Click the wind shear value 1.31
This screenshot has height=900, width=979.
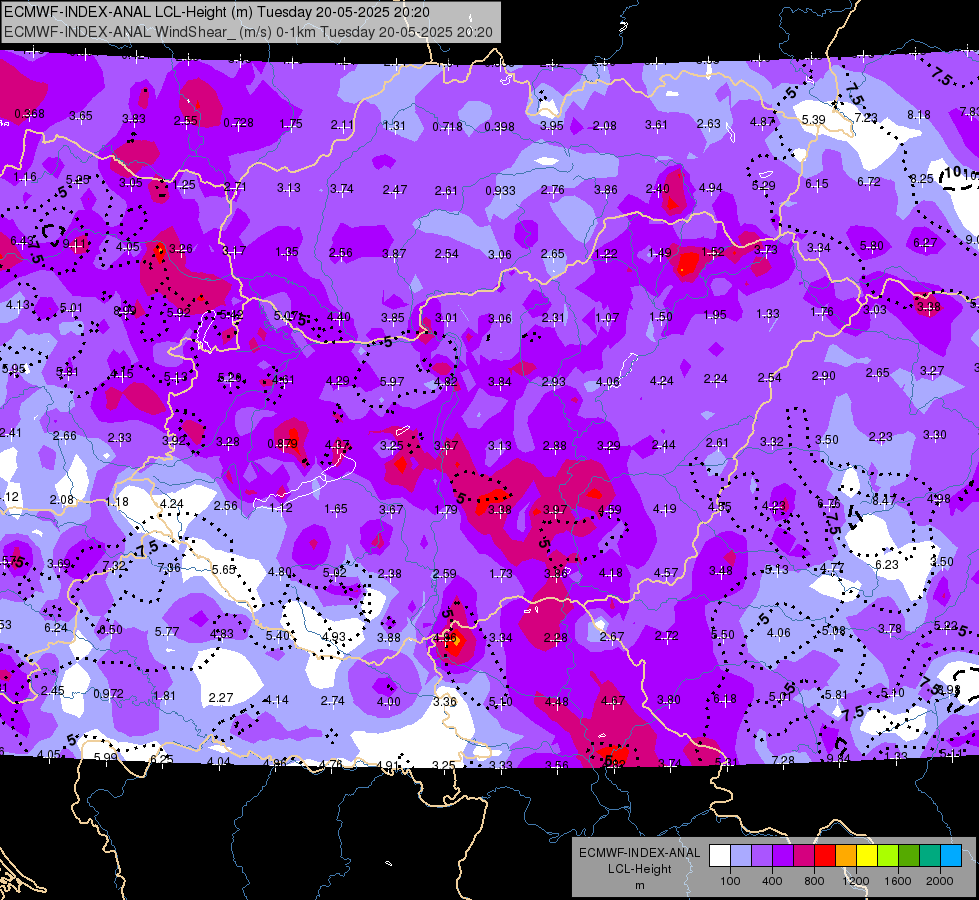coord(394,126)
